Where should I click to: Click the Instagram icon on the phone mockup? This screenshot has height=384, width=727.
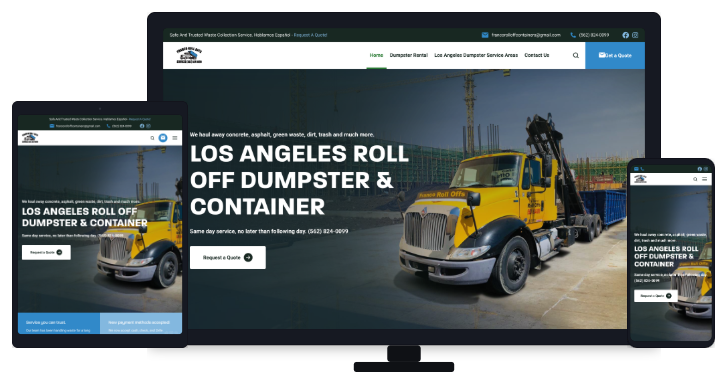tap(706, 169)
